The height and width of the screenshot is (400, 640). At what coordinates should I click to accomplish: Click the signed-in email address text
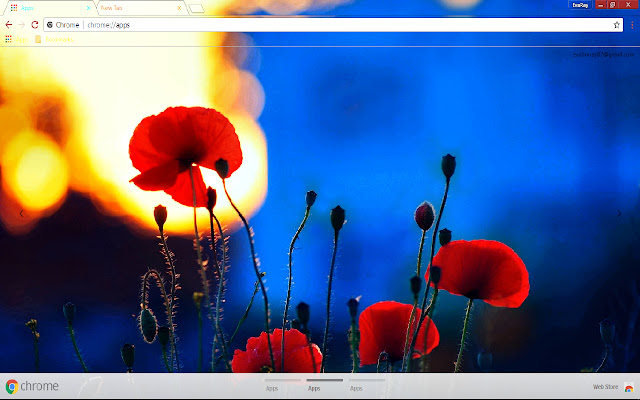(x=603, y=54)
